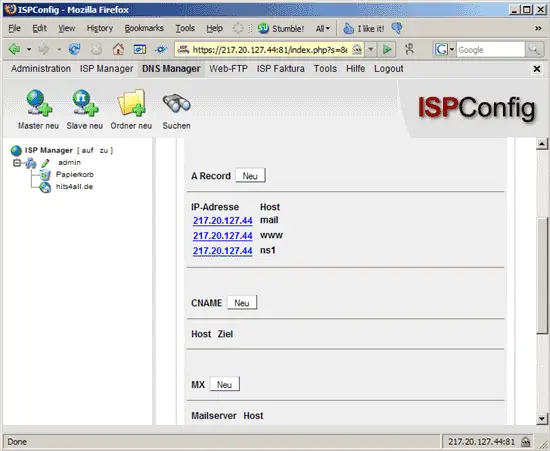Click Neu next to CNAME

coord(242,303)
